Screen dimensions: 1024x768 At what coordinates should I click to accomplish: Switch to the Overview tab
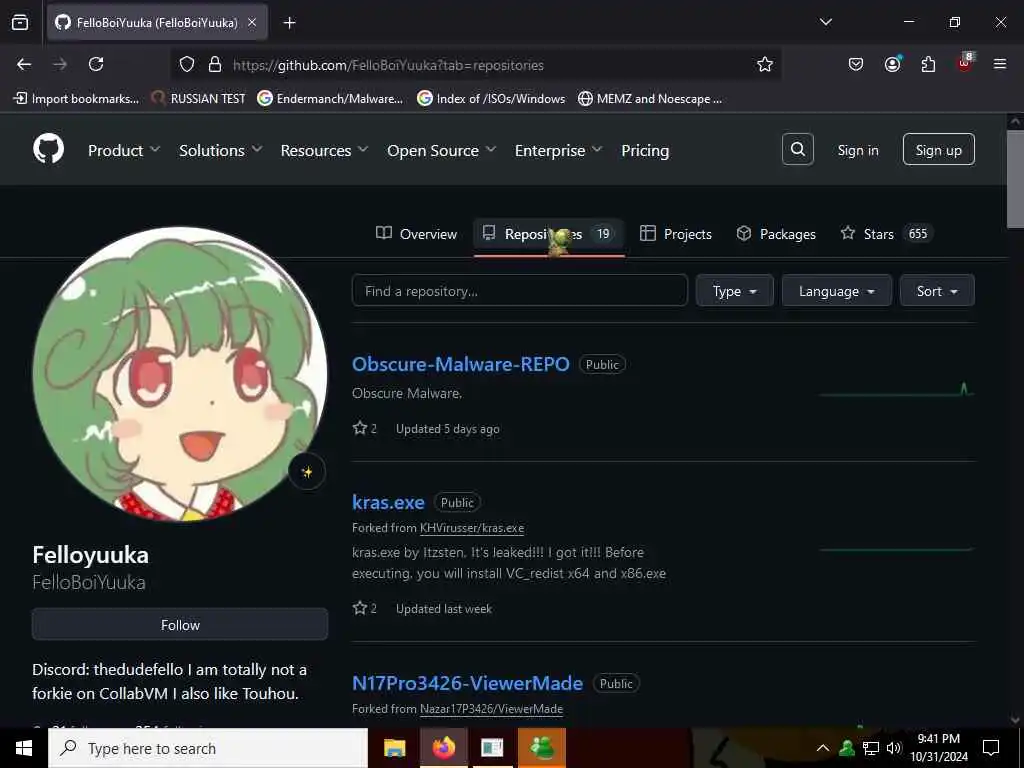click(x=417, y=234)
